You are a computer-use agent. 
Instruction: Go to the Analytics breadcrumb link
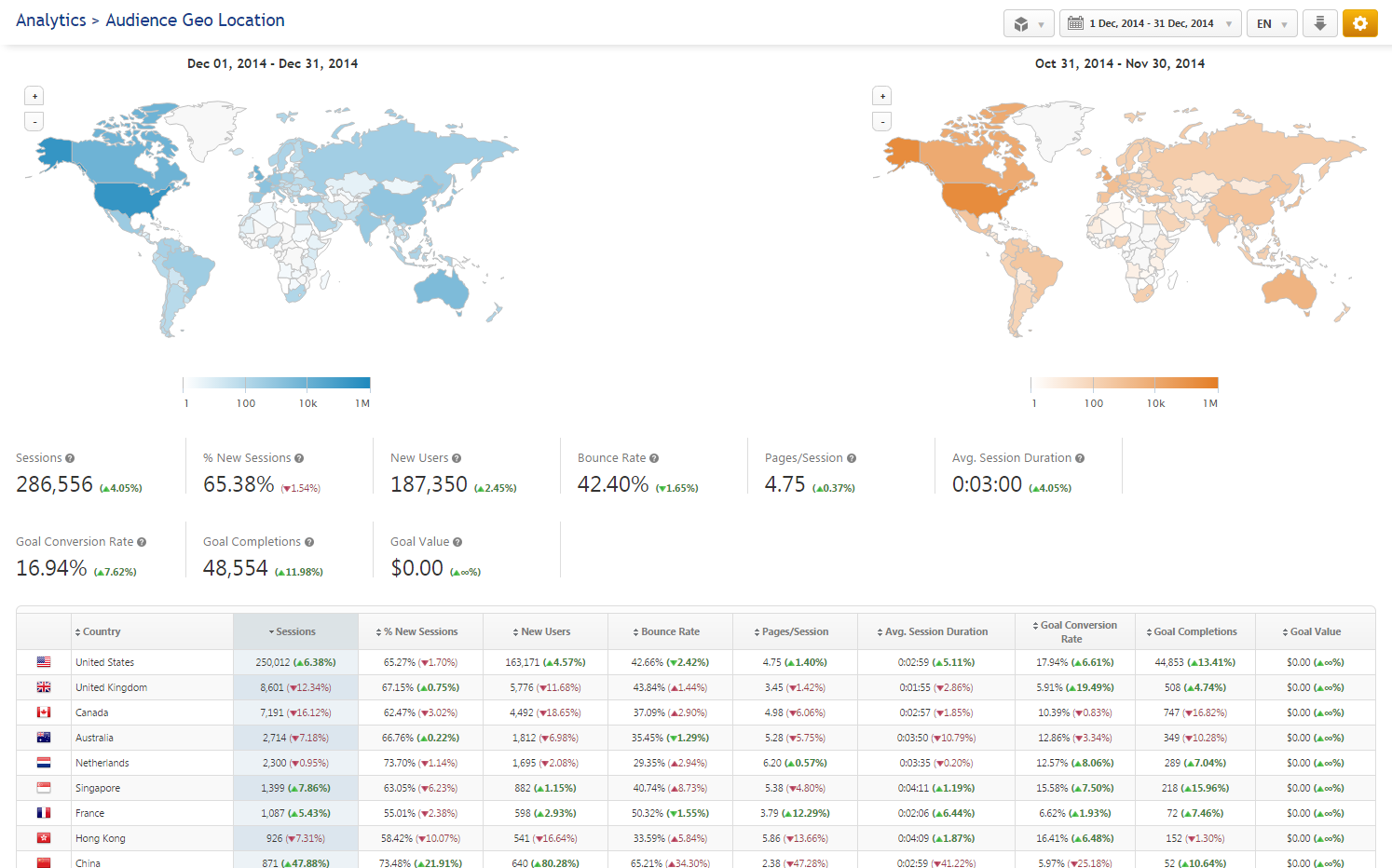point(50,20)
